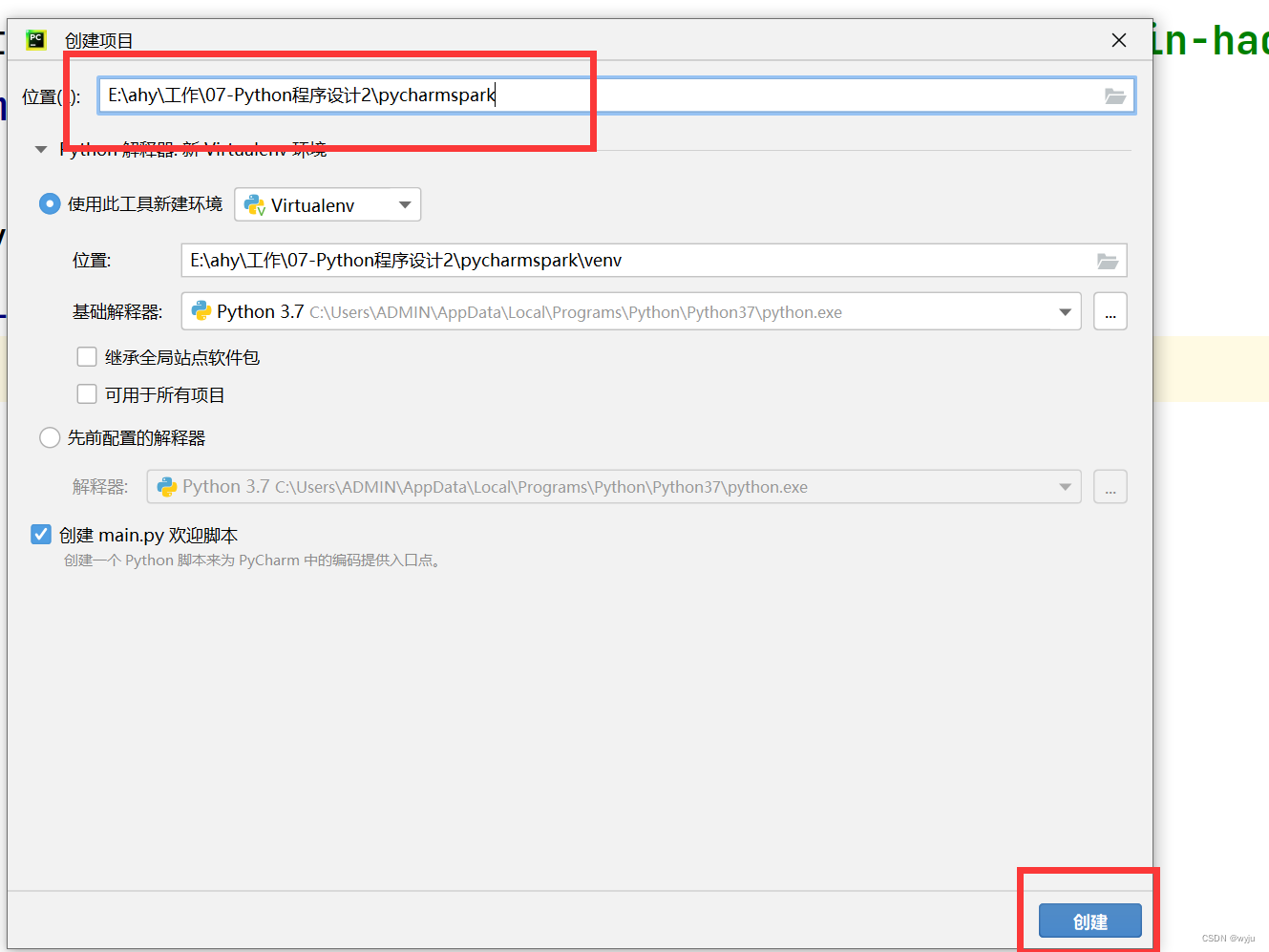Browse folder for venv location field
The height and width of the screenshot is (952, 1269).
[1107, 261]
